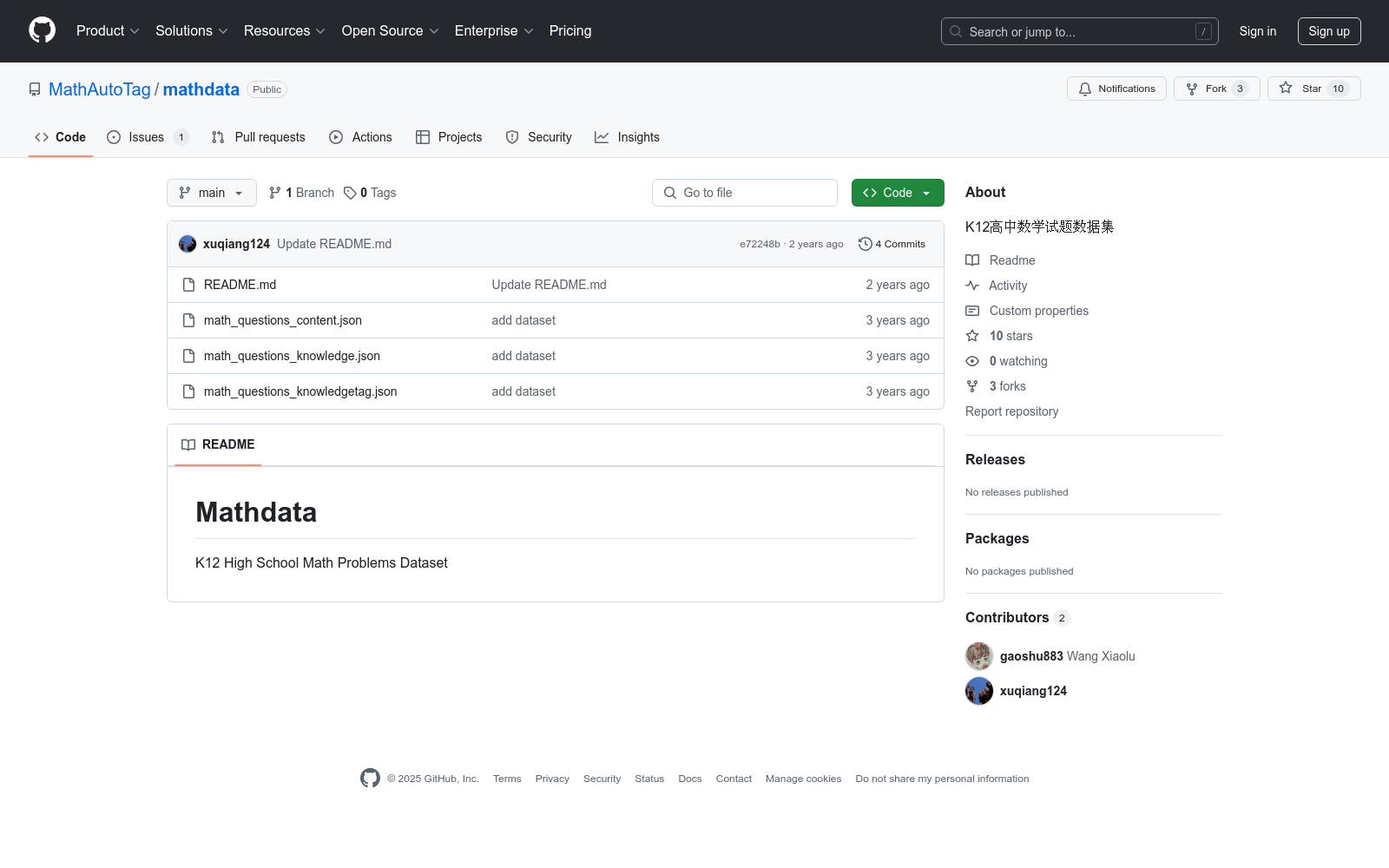Click the file icon for README.md
This screenshot has width=1389, height=868.
[188, 285]
